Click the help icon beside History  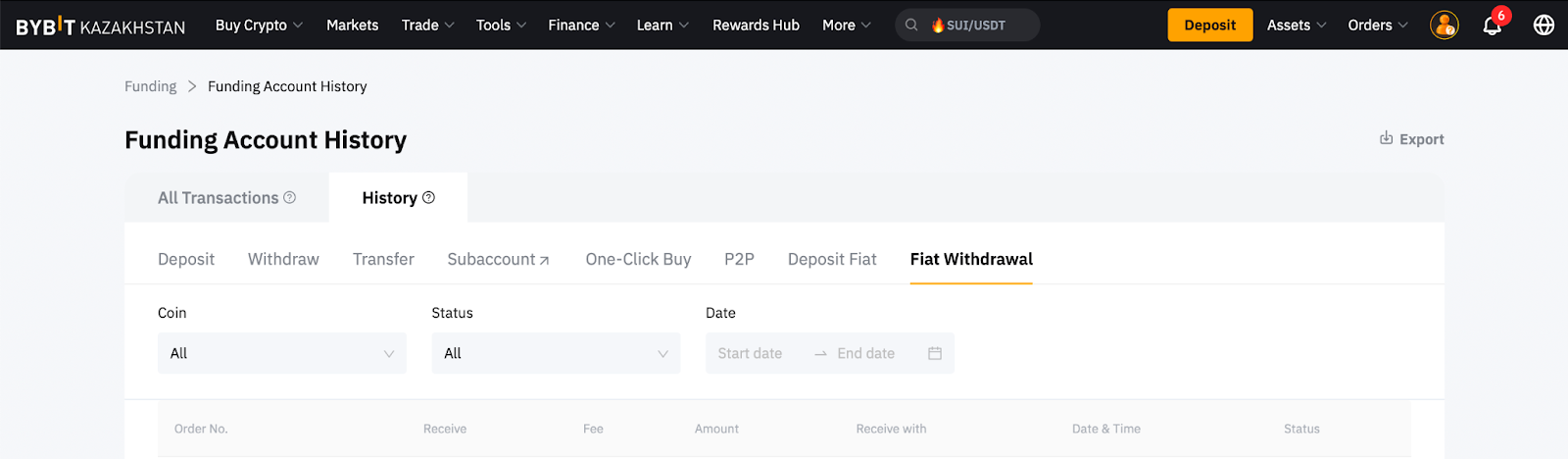[x=428, y=197]
